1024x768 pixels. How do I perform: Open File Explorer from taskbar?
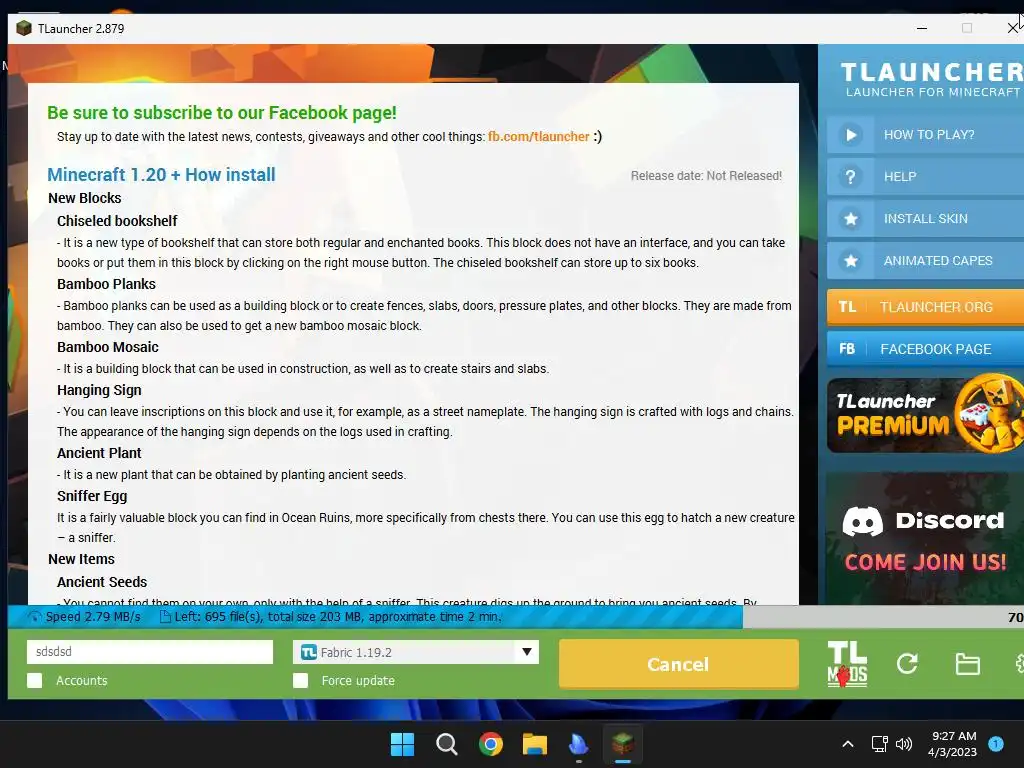point(534,744)
